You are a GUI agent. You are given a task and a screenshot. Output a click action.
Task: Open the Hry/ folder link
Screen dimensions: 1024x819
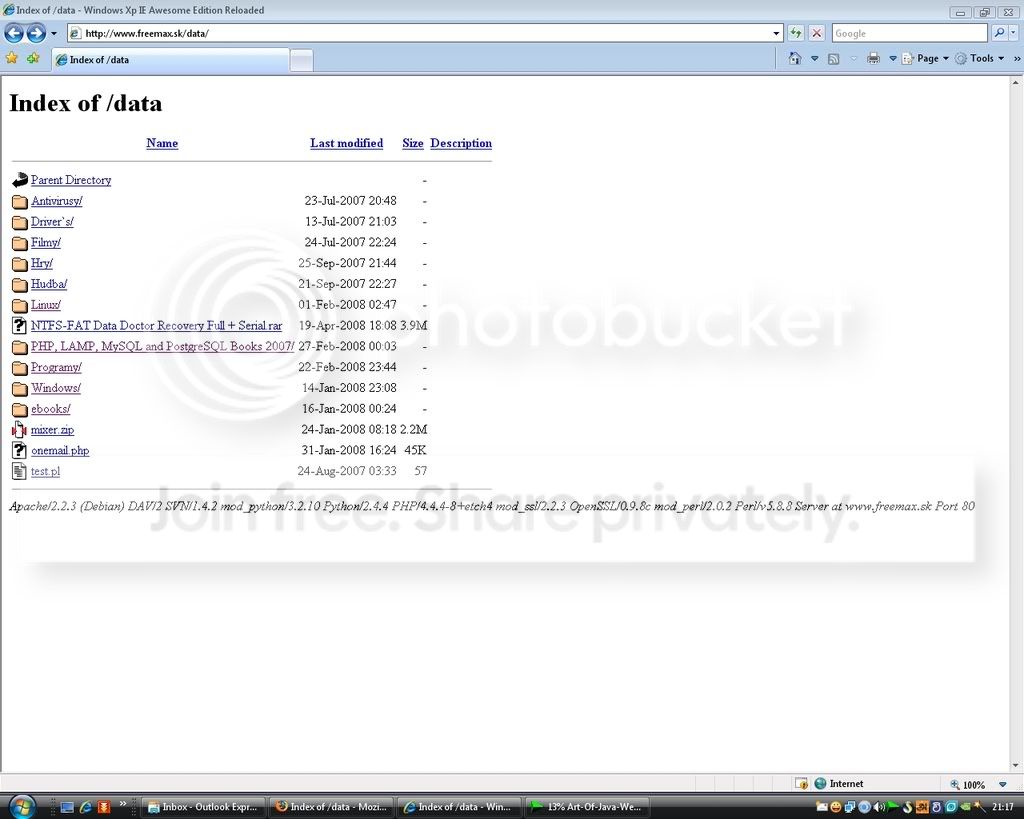42,263
